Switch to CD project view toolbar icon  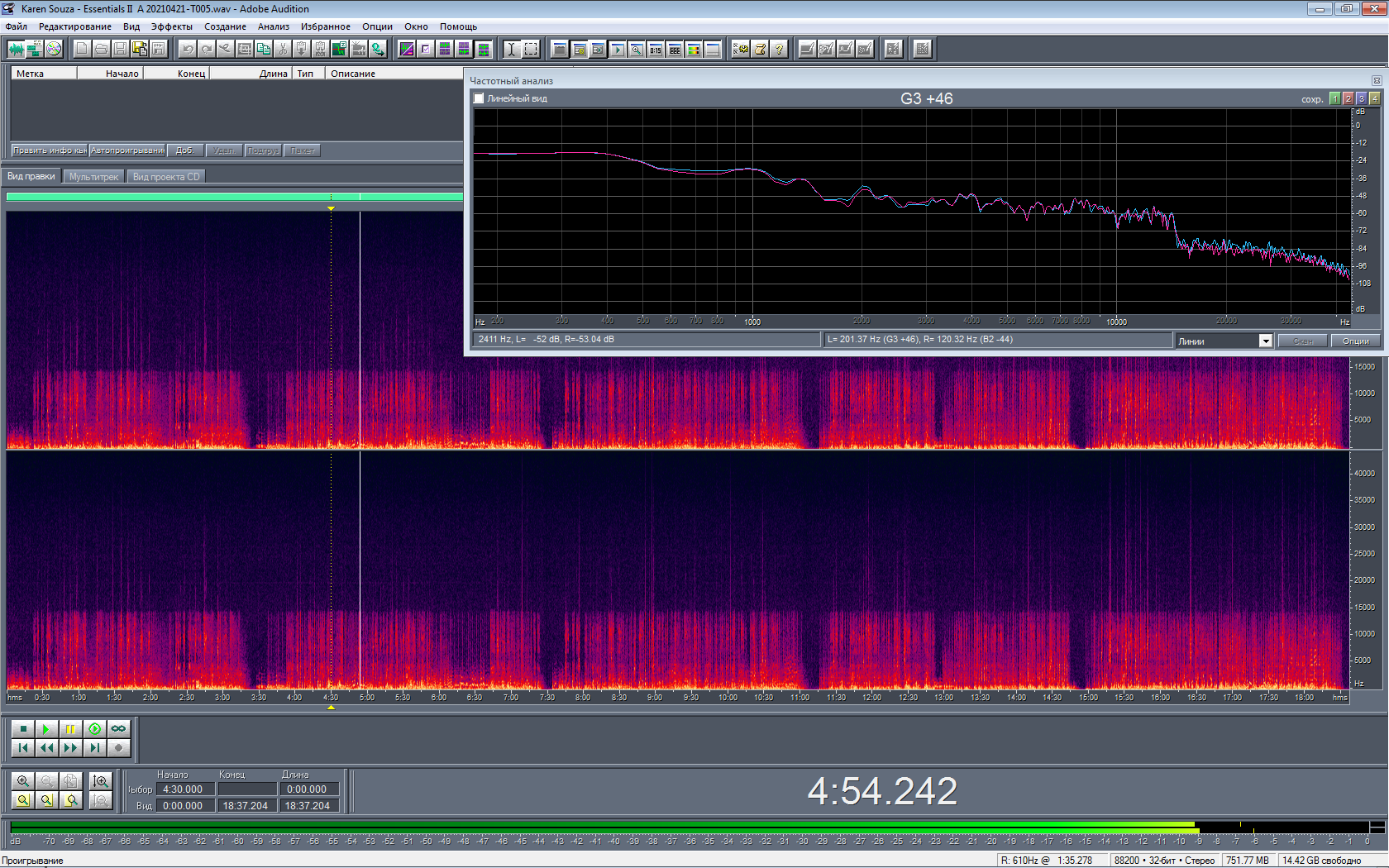(54, 49)
